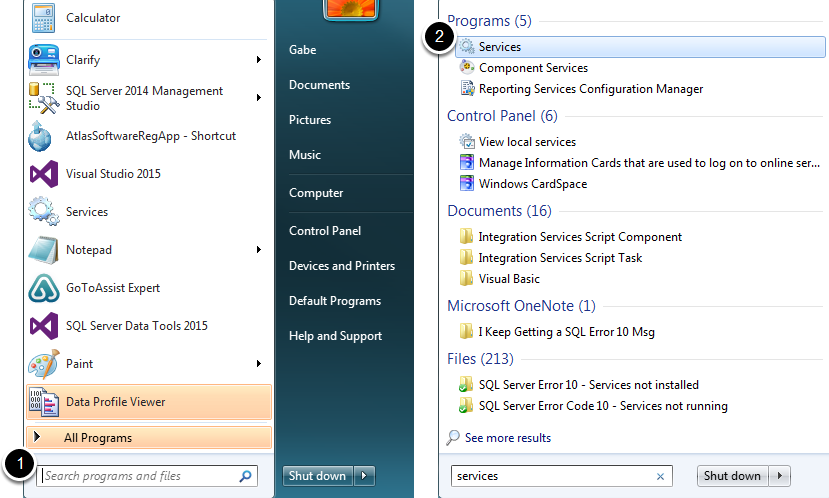Click the Manage Information Cards icon

pyautogui.click(x=467, y=162)
